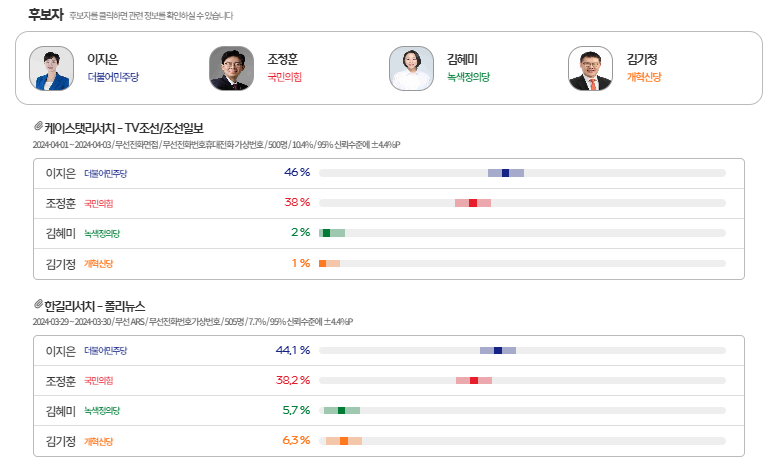Select the 김기정 candidate name in the top card

click(x=642, y=59)
